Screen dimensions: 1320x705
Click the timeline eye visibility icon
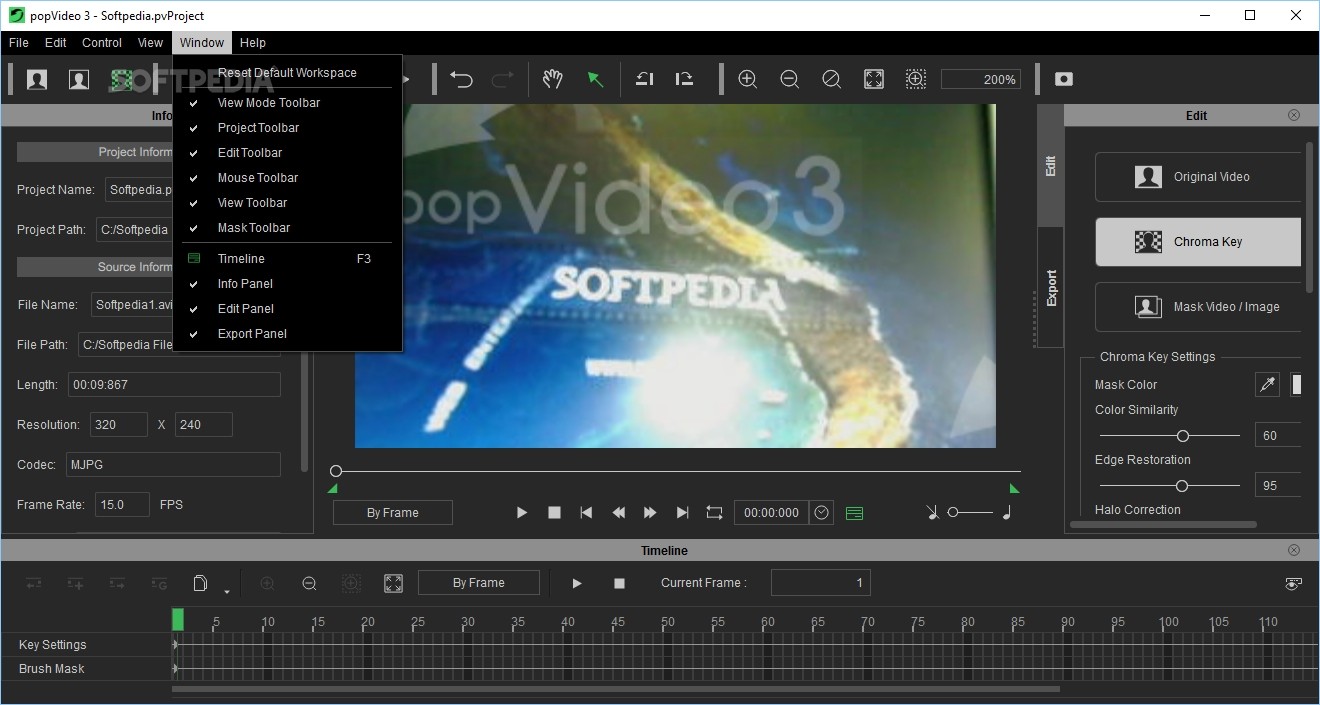pos(1294,584)
